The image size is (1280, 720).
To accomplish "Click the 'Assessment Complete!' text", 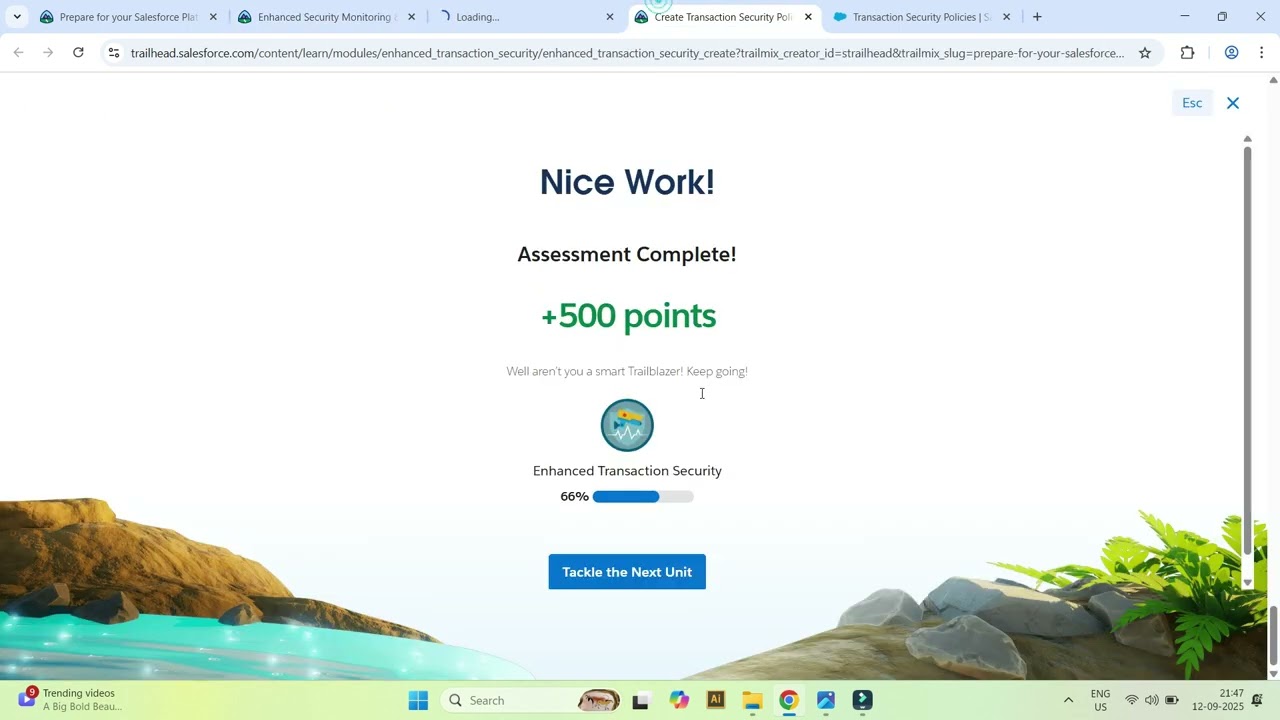I will point(627,254).
